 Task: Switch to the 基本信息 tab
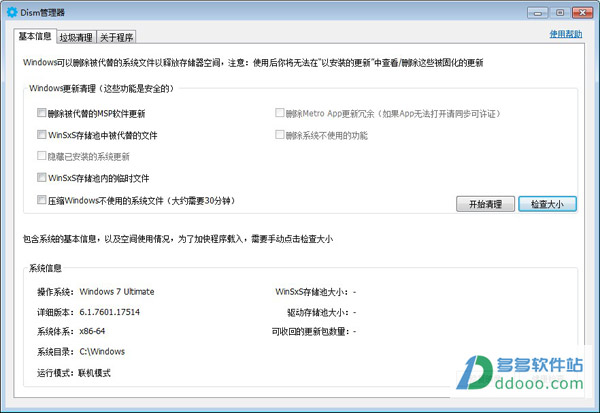(x=35, y=36)
